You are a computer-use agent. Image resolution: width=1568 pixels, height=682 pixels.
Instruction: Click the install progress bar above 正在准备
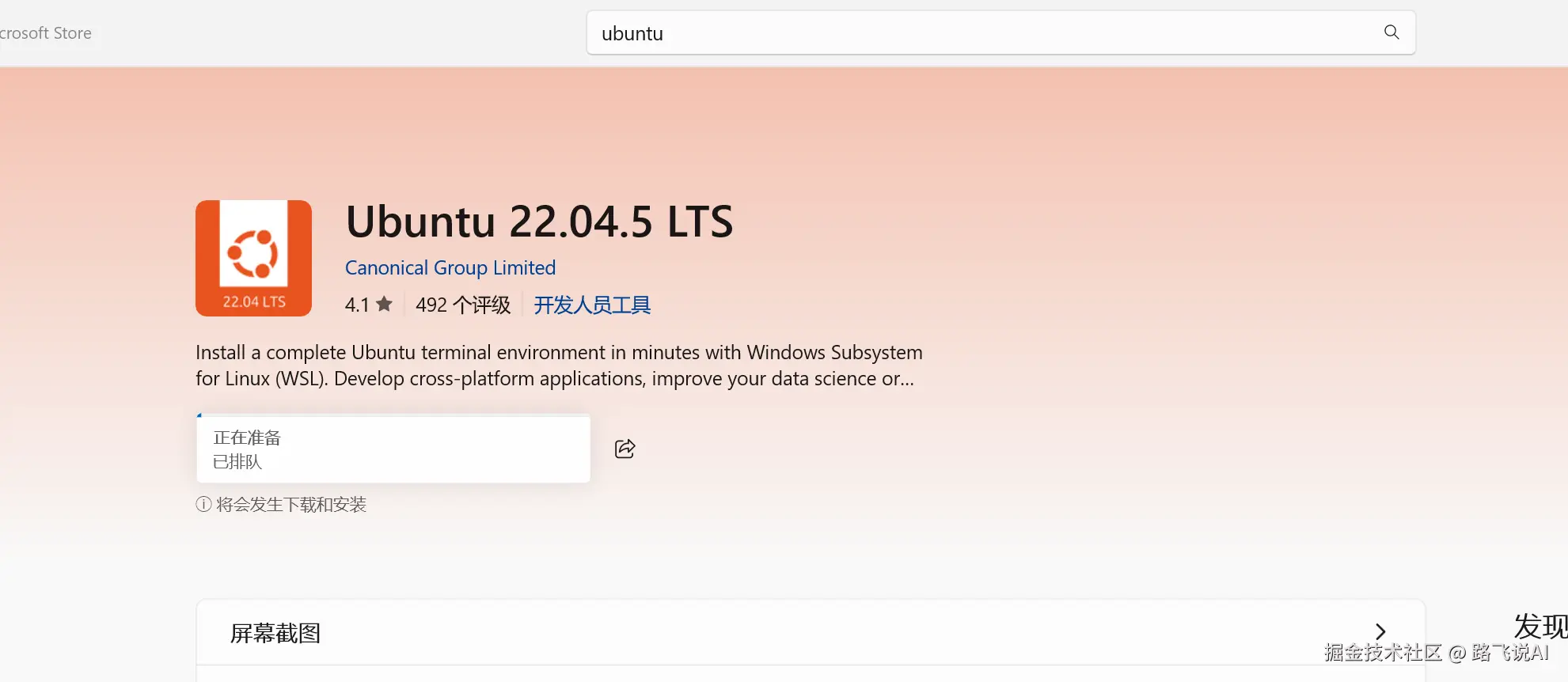[x=393, y=415]
